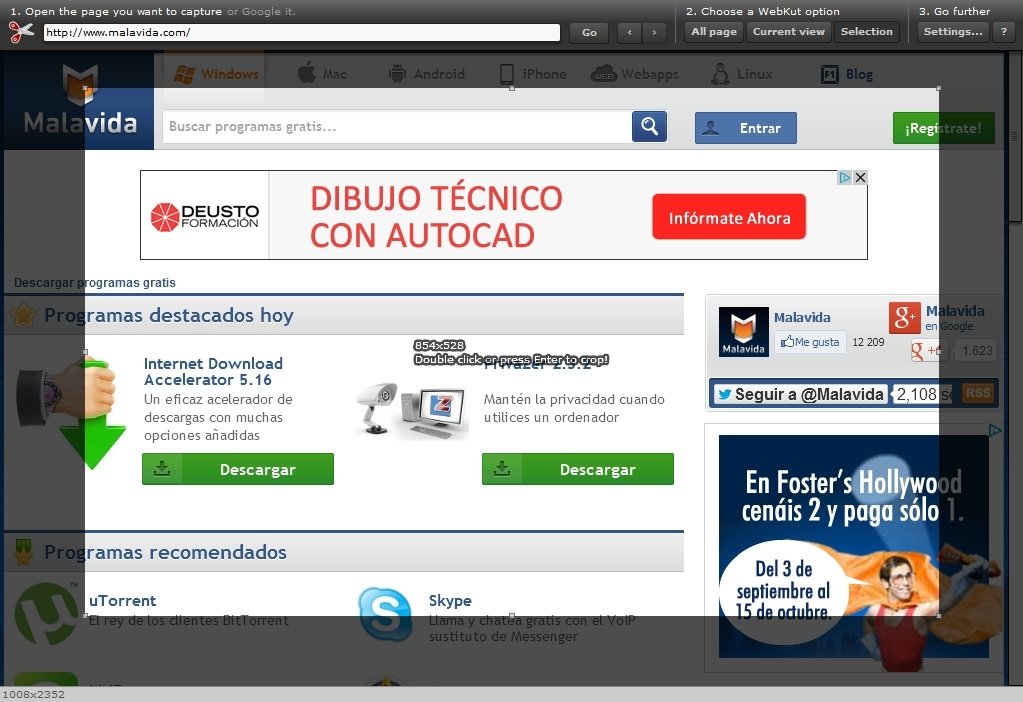Open the Blog tab

coord(847,74)
